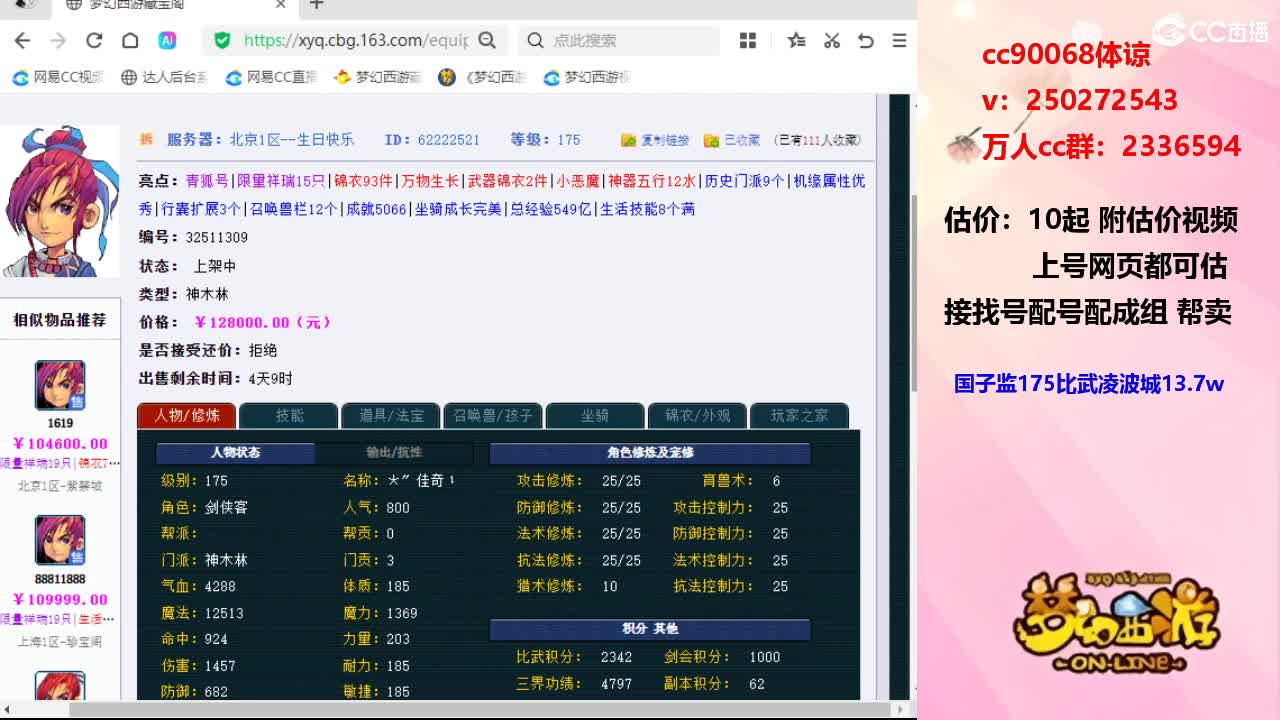Viewport: 1280px width, 720px height.
Task: Click the 神器五行12水 highlight tag
Action: (652, 181)
